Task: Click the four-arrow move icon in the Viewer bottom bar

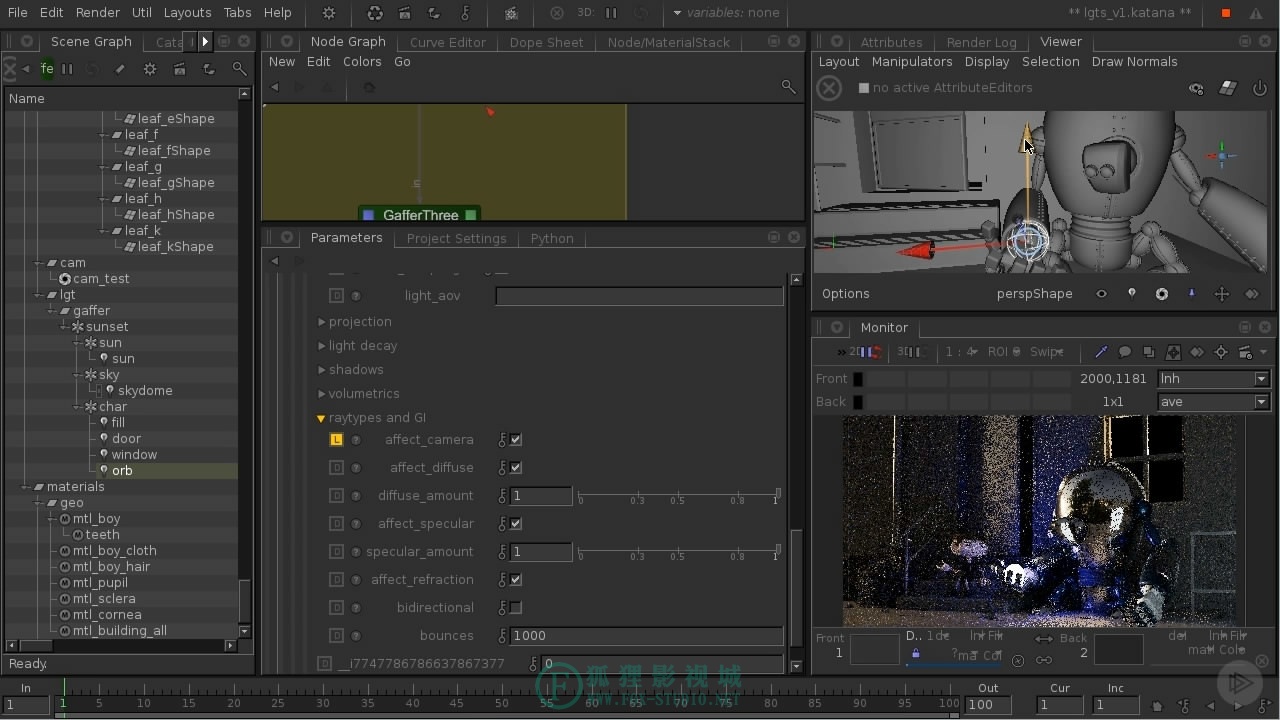Action: (1221, 294)
